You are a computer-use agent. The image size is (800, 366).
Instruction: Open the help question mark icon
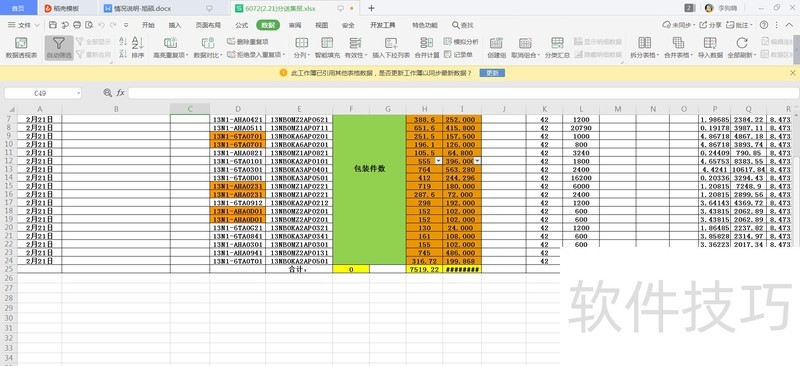click(764, 25)
